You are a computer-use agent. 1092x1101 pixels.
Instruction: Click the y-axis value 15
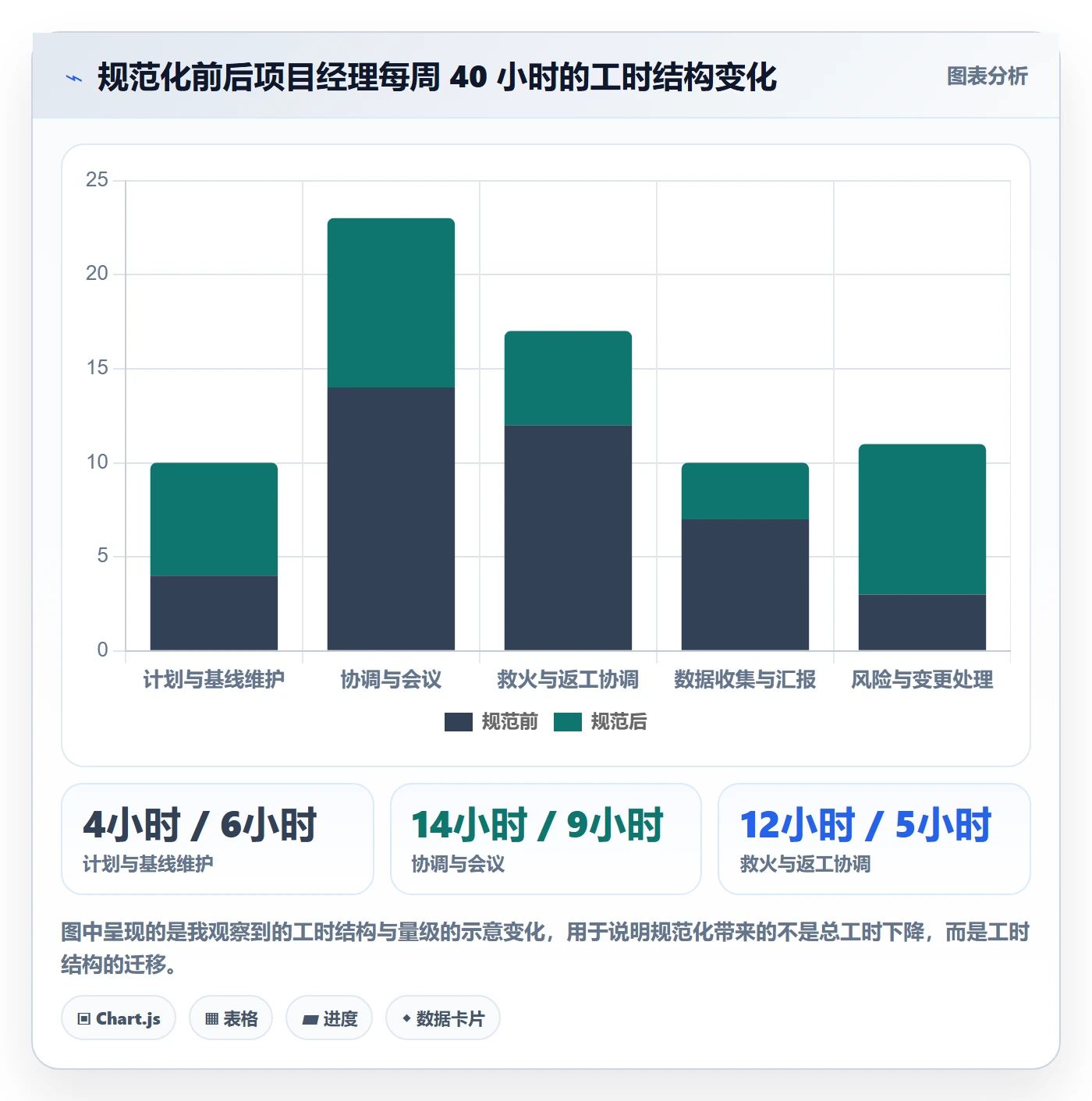pos(97,368)
